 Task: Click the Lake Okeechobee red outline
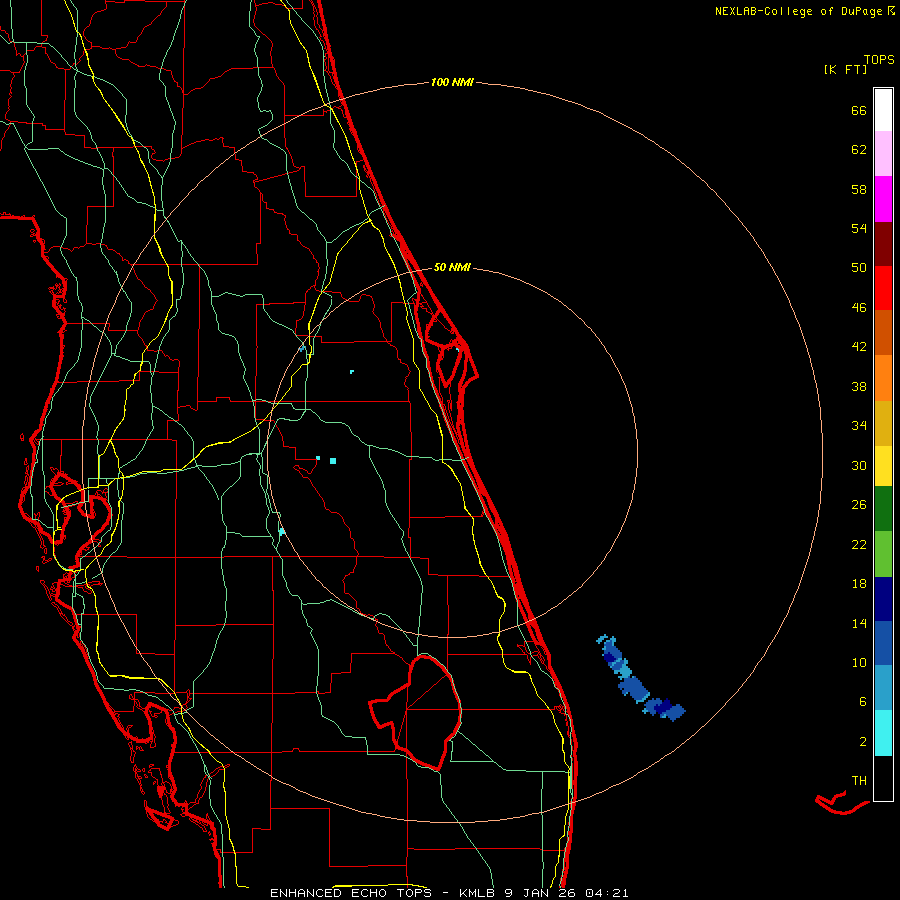[x=416, y=712]
